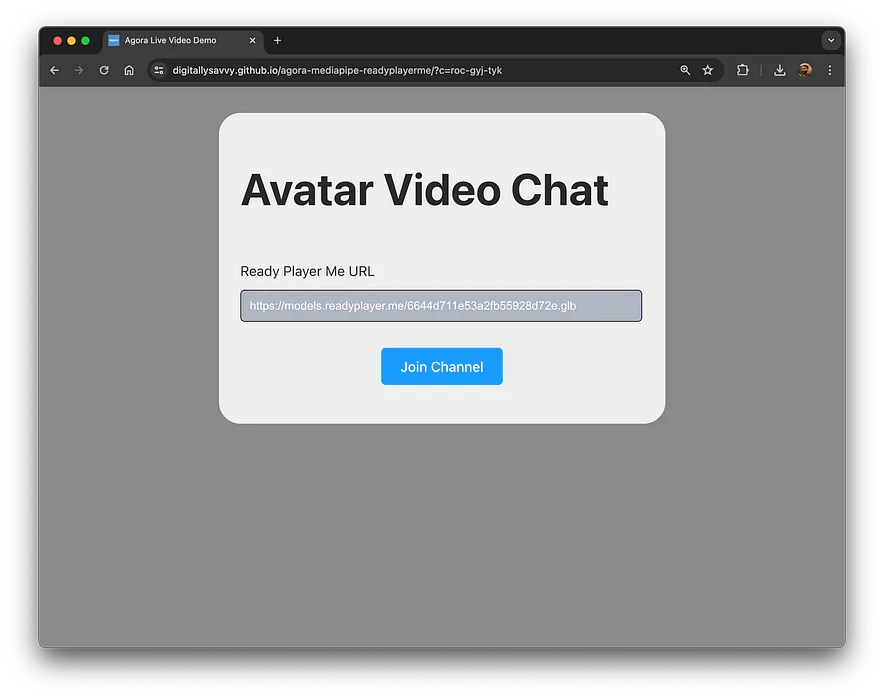This screenshot has width=884, height=699.
Task: Click the browser forward arrow
Action: tap(79, 70)
